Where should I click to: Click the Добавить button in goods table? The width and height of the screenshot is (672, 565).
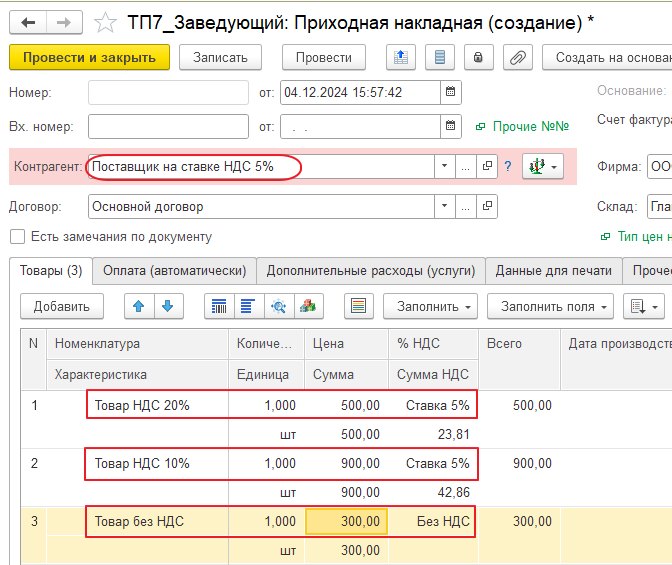(x=62, y=306)
